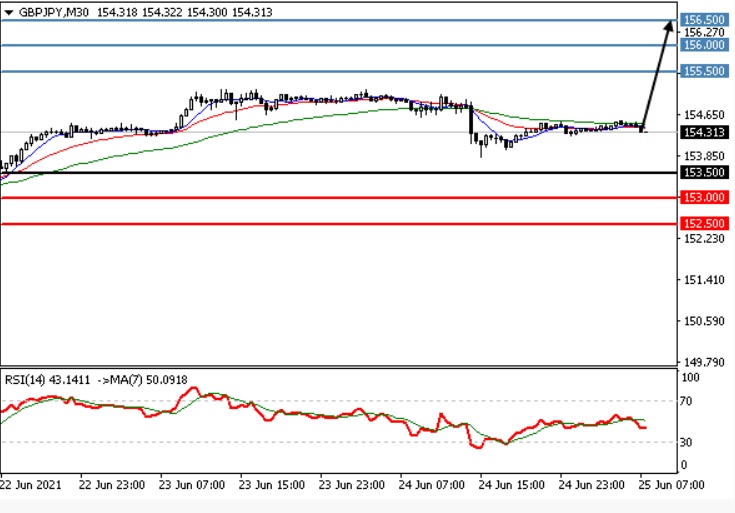The image size is (735, 513).
Task: Click the current price label 154.313
Action: point(704,132)
